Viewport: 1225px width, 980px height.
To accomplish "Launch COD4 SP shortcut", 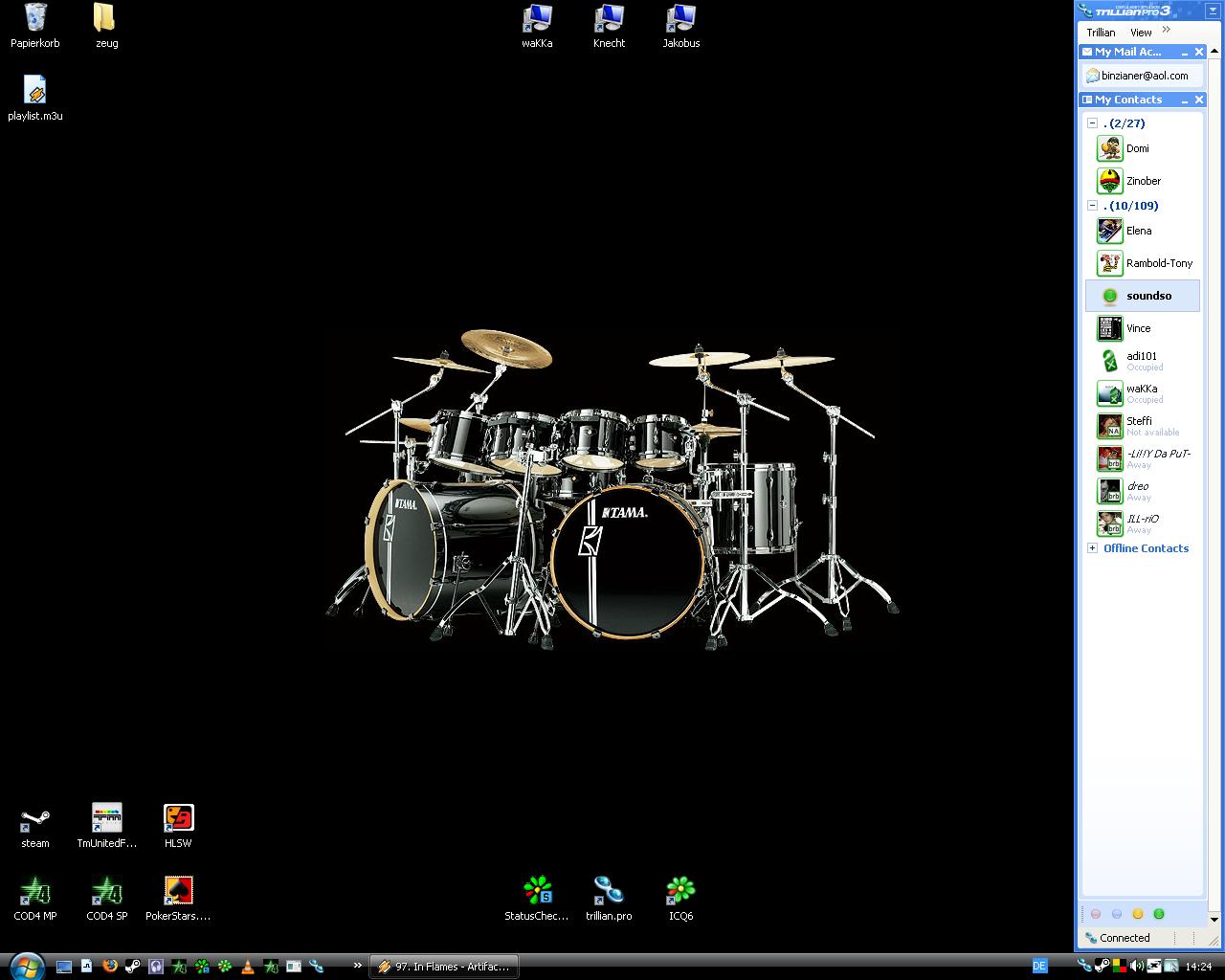I will click(106, 900).
